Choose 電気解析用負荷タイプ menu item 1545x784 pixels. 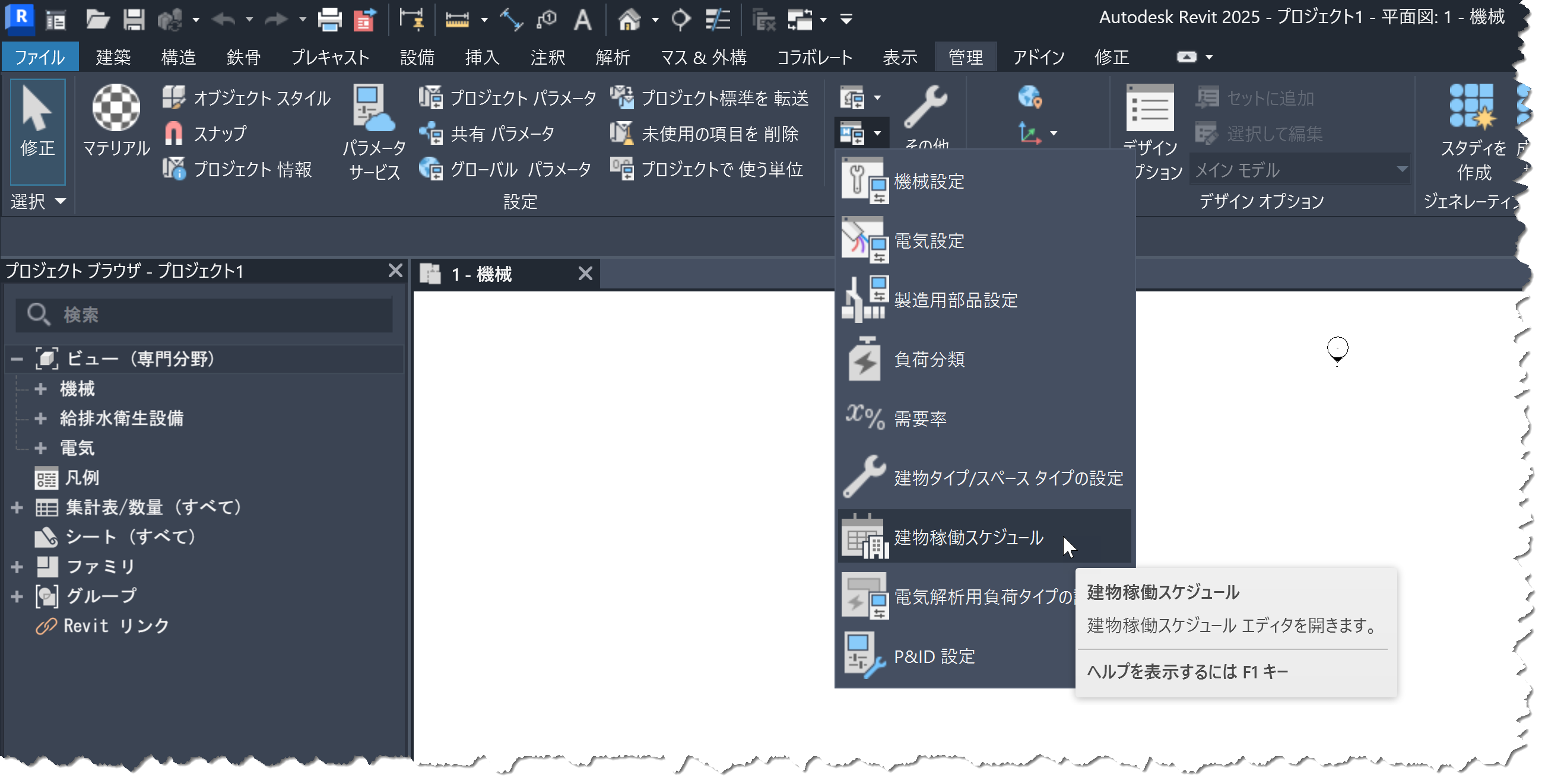tap(957, 597)
